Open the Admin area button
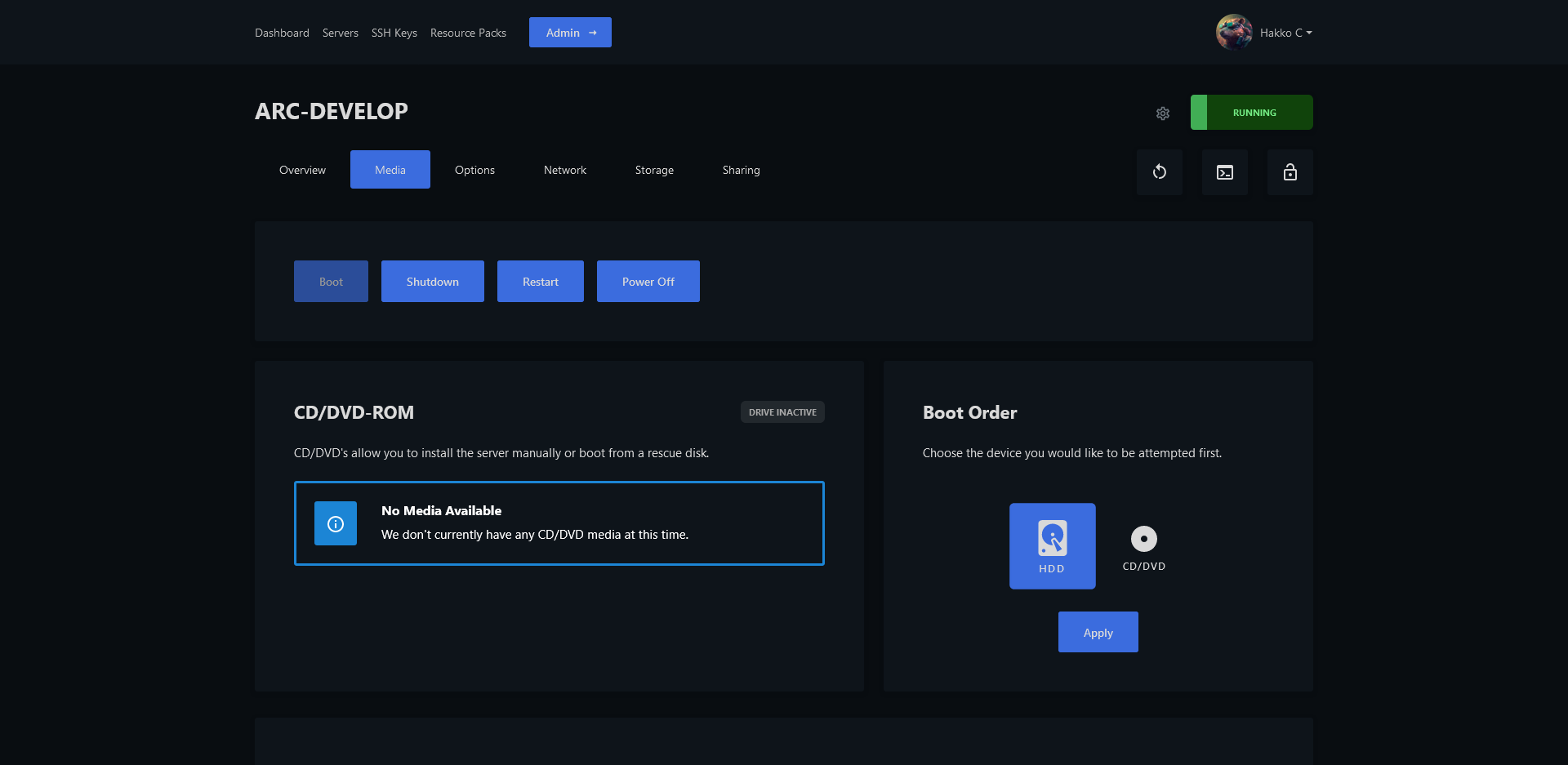 [570, 33]
